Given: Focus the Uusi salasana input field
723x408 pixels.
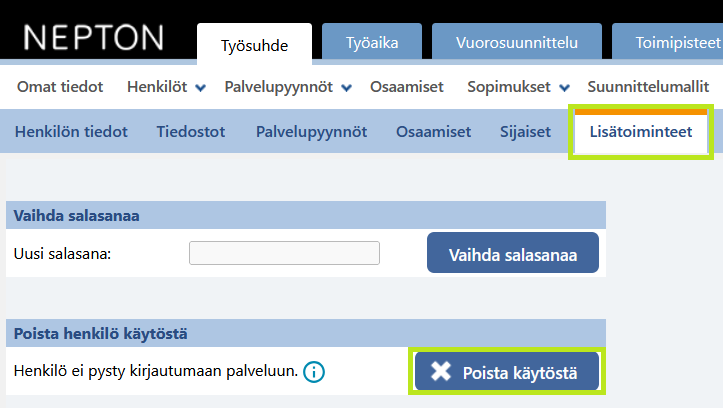Looking at the screenshot, I should [x=284, y=253].
